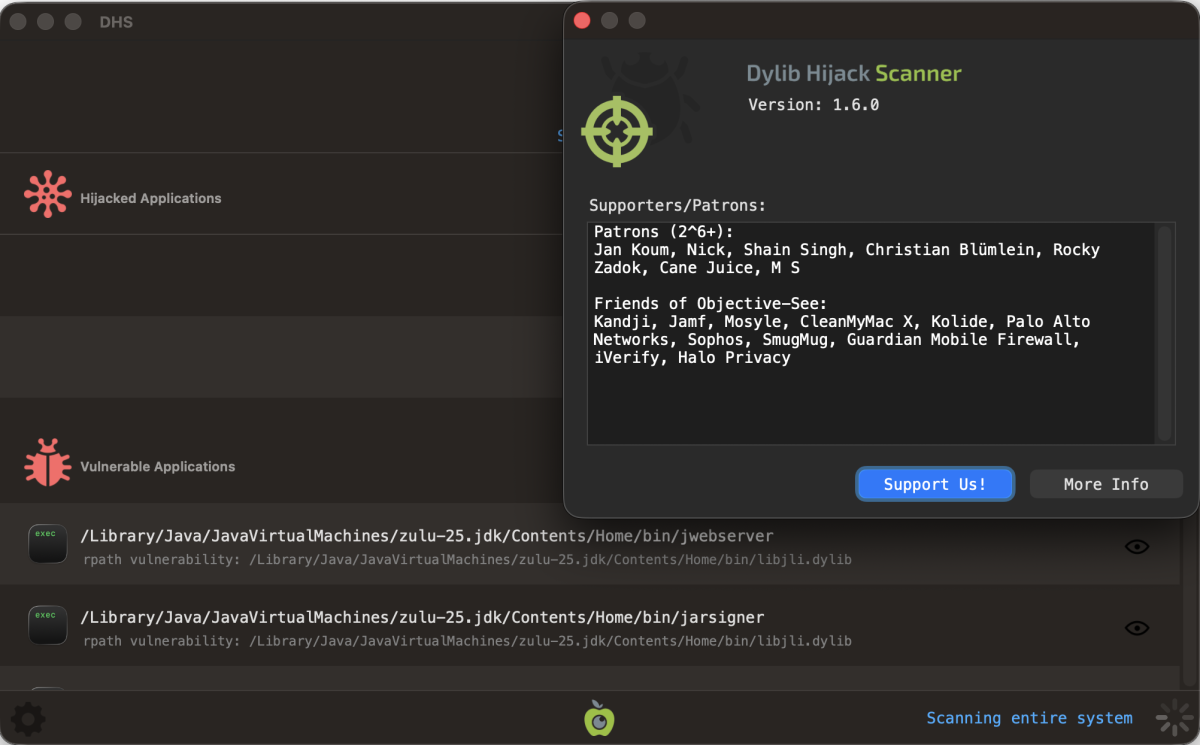
Task: Click the supporters list scrollbar
Action: click(x=1164, y=333)
